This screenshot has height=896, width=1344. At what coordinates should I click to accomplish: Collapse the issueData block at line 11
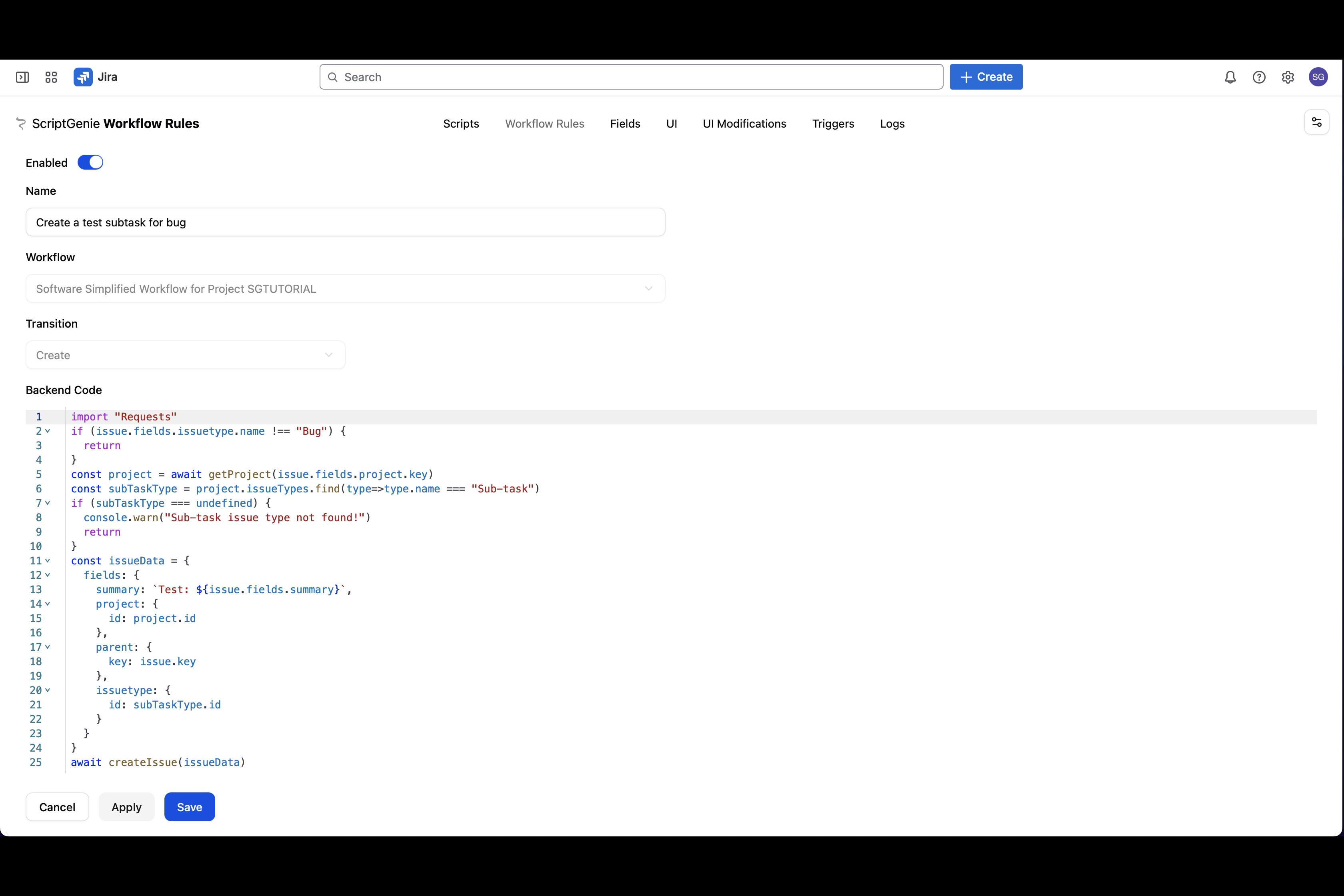(48, 560)
